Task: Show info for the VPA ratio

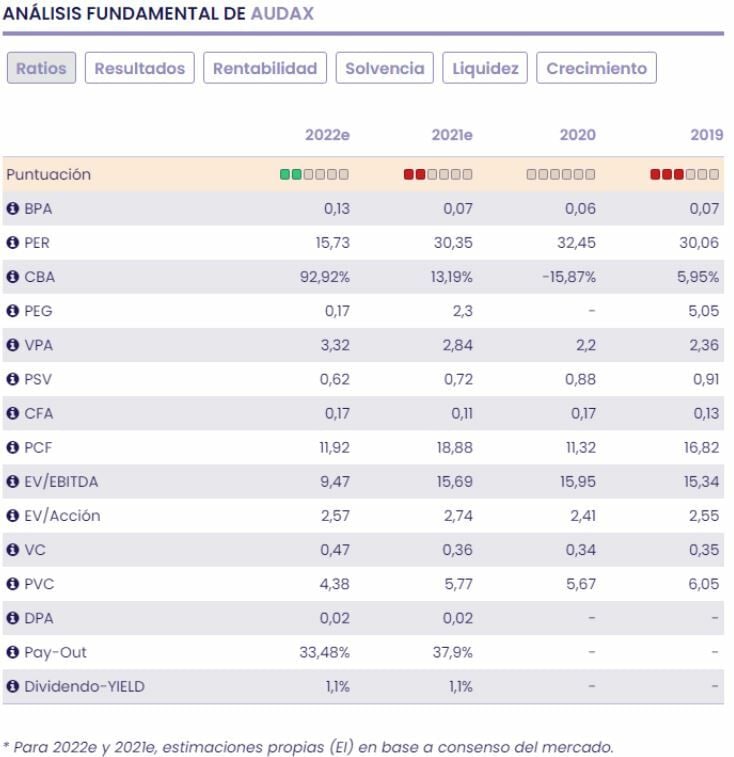Action: point(13,345)
